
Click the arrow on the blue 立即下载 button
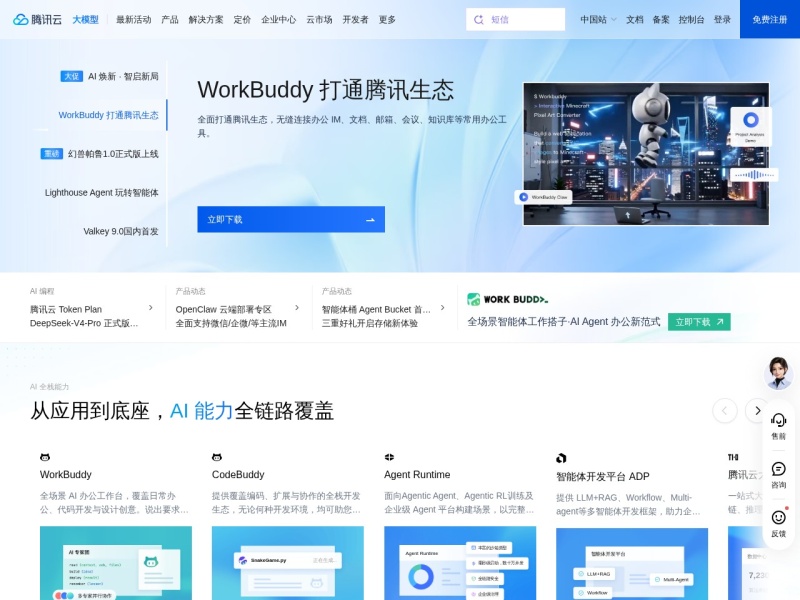tap(370, 220)
